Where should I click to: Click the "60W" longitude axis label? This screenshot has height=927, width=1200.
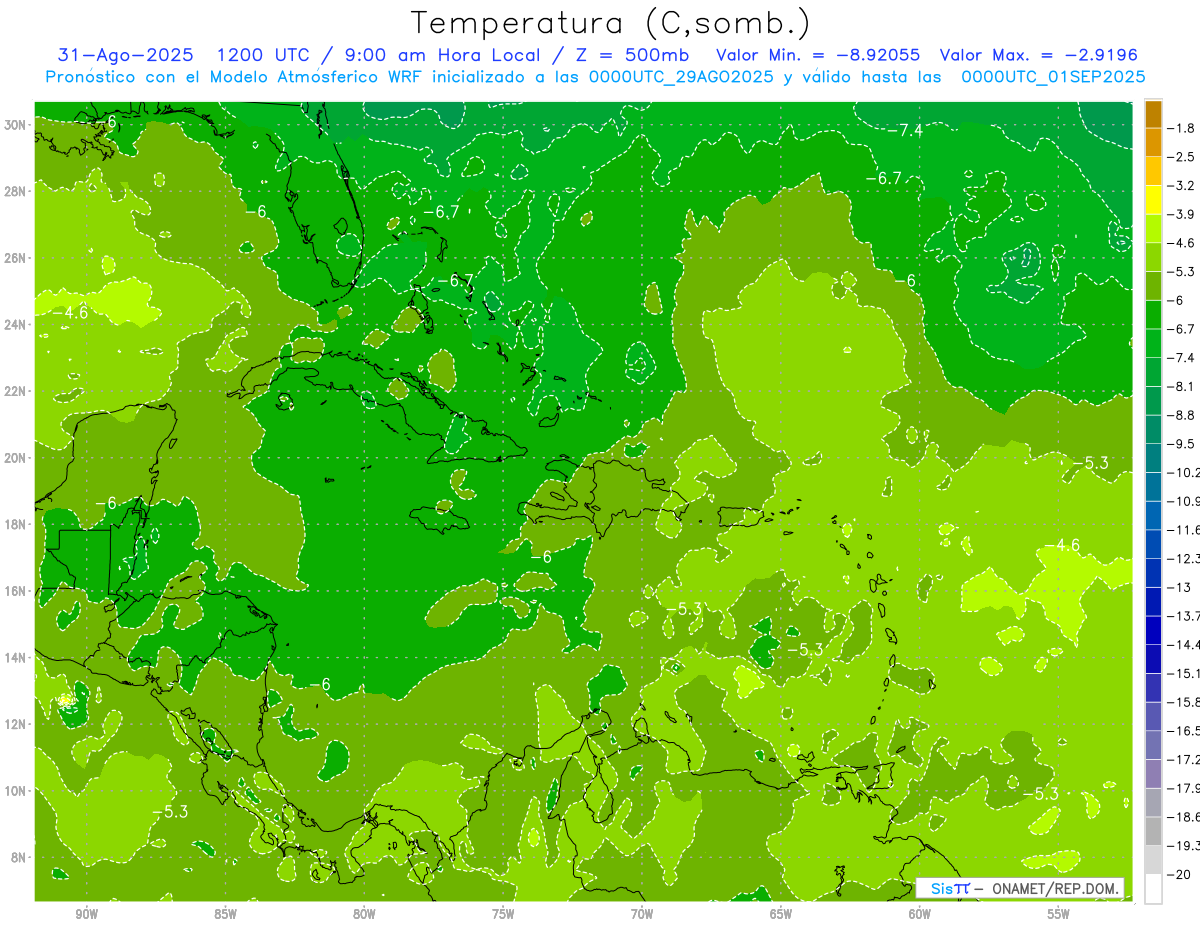(x=920, y=914)
